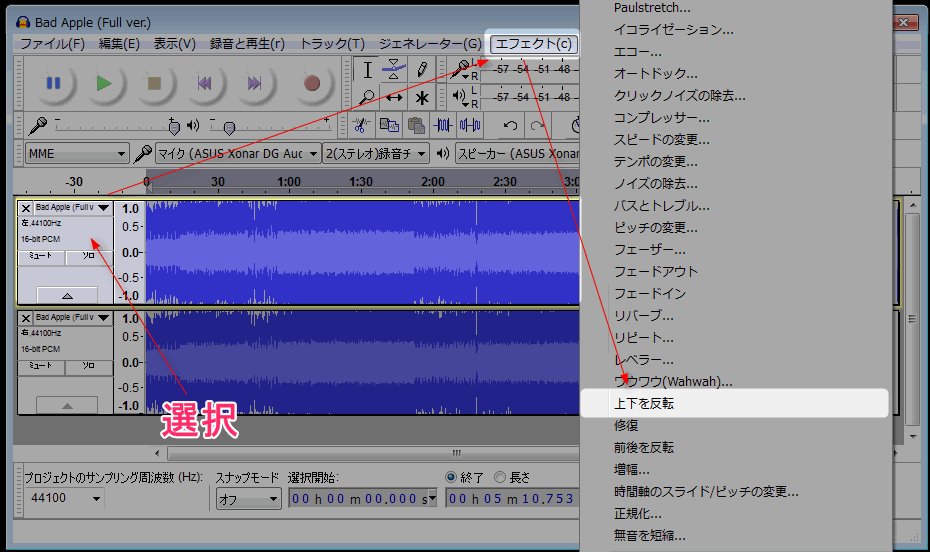Select the asterisk Multi-tool
Image resolution: width=930 pixels, height=552 pixels.
pos(422,97)
